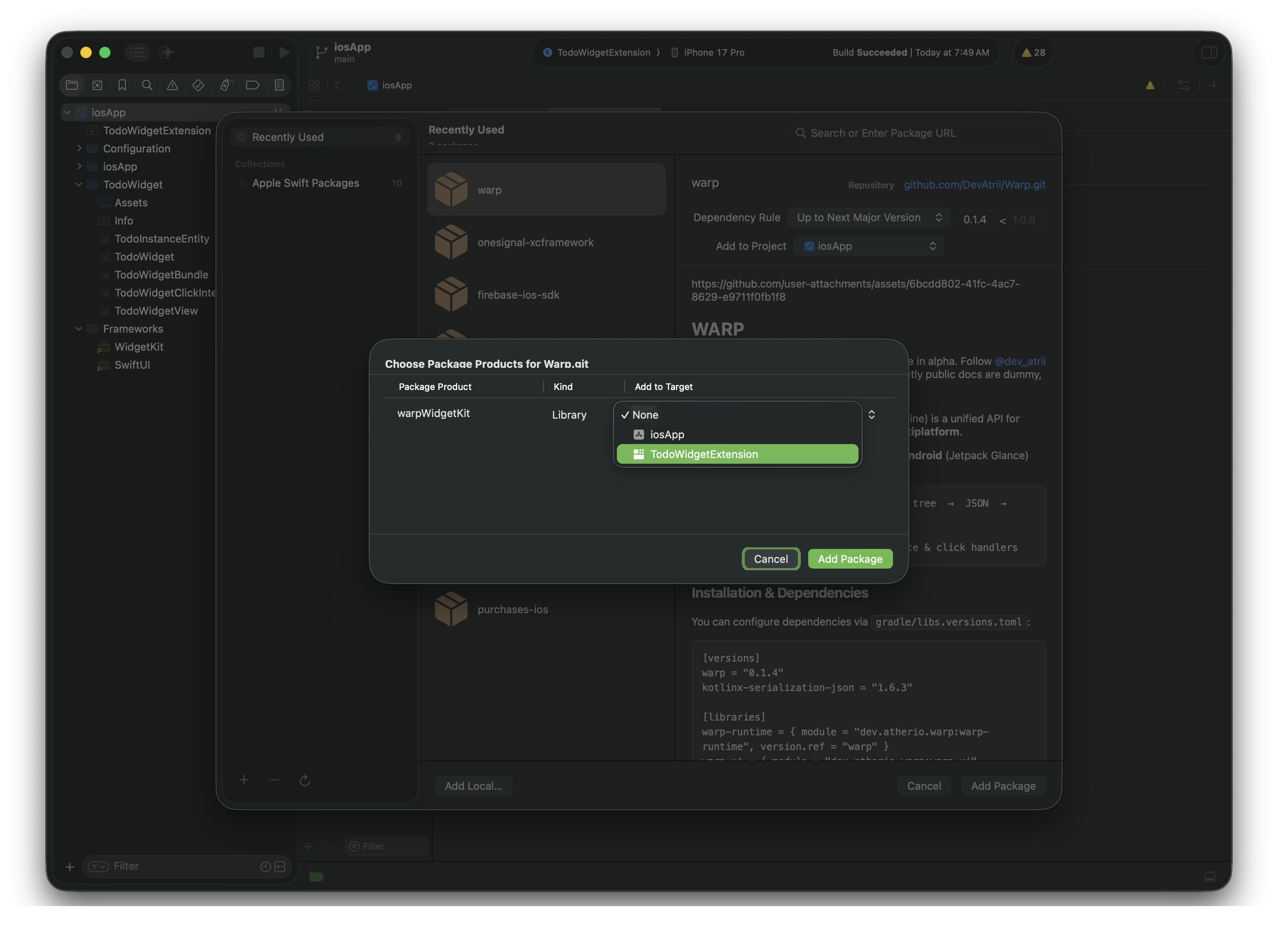
Task: Add an editor with the plus icon
Action: click(x=1213, y=85)
